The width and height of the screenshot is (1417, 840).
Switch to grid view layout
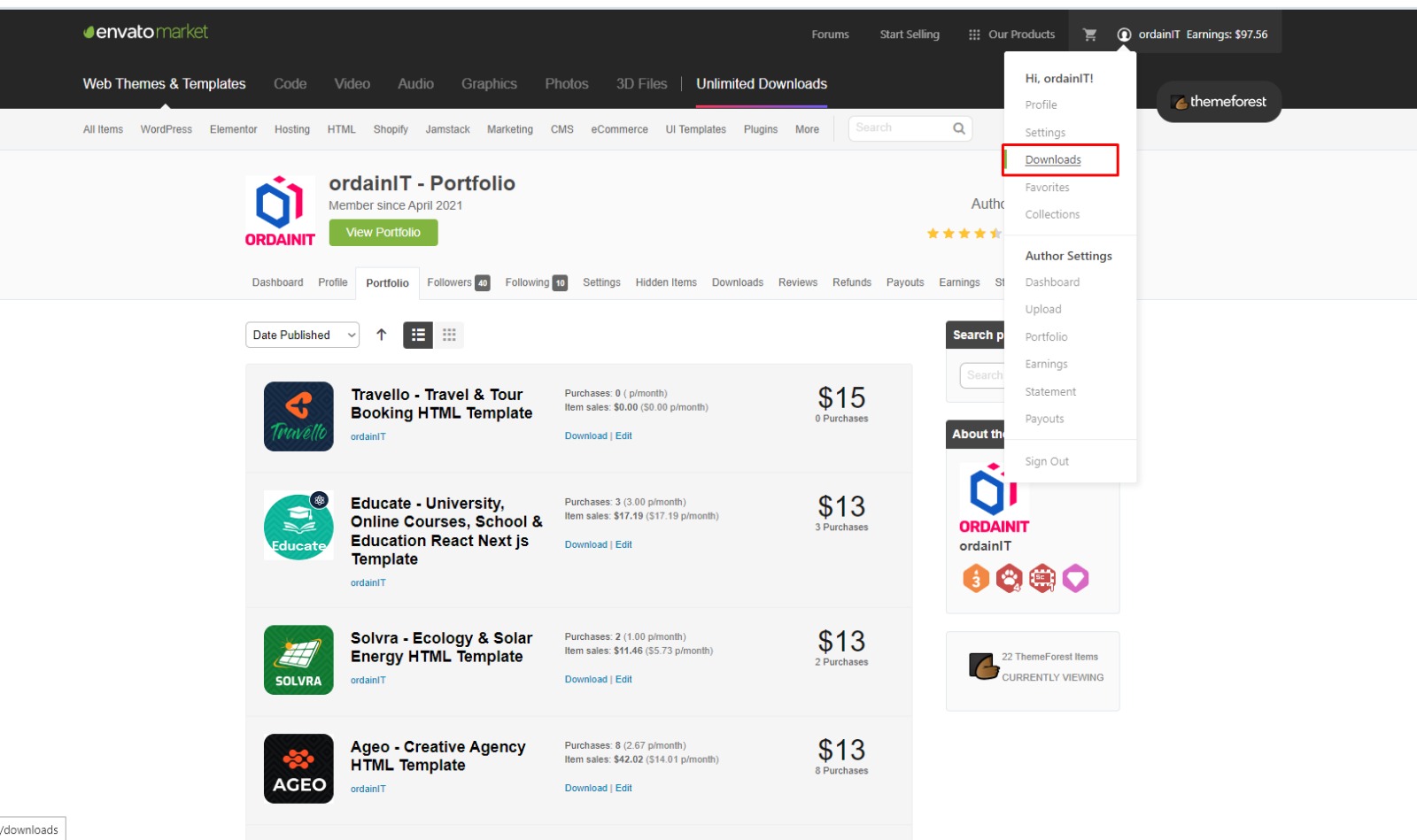pyautogui.click(x=449, y=335)
